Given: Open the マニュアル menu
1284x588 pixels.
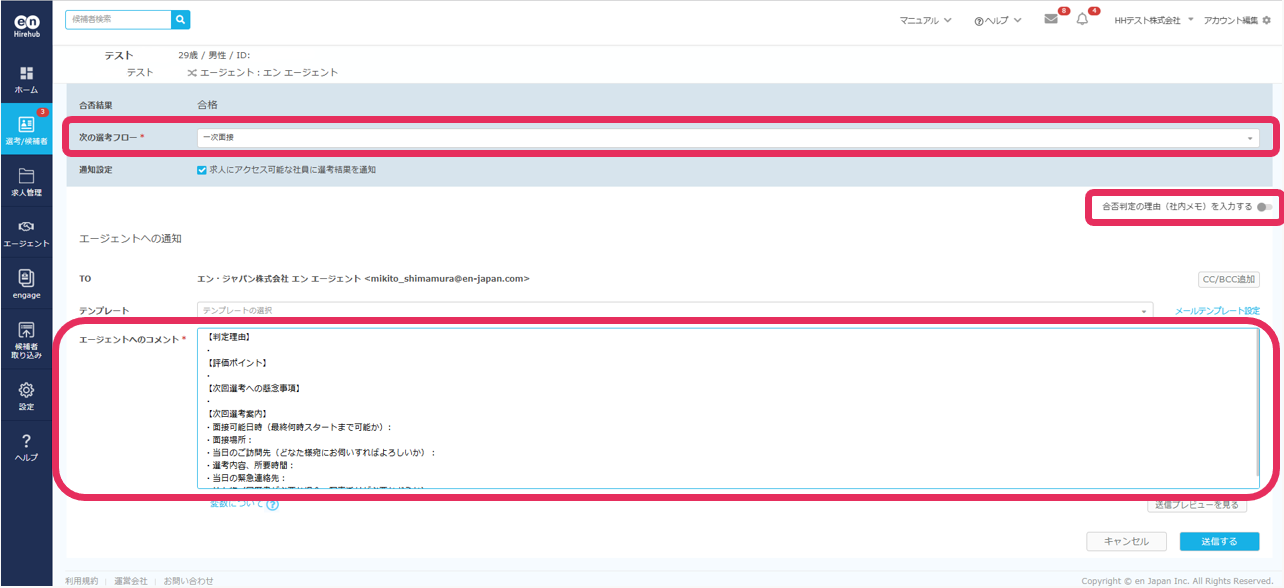Looking at the screenshot, I should pos(925,20).
